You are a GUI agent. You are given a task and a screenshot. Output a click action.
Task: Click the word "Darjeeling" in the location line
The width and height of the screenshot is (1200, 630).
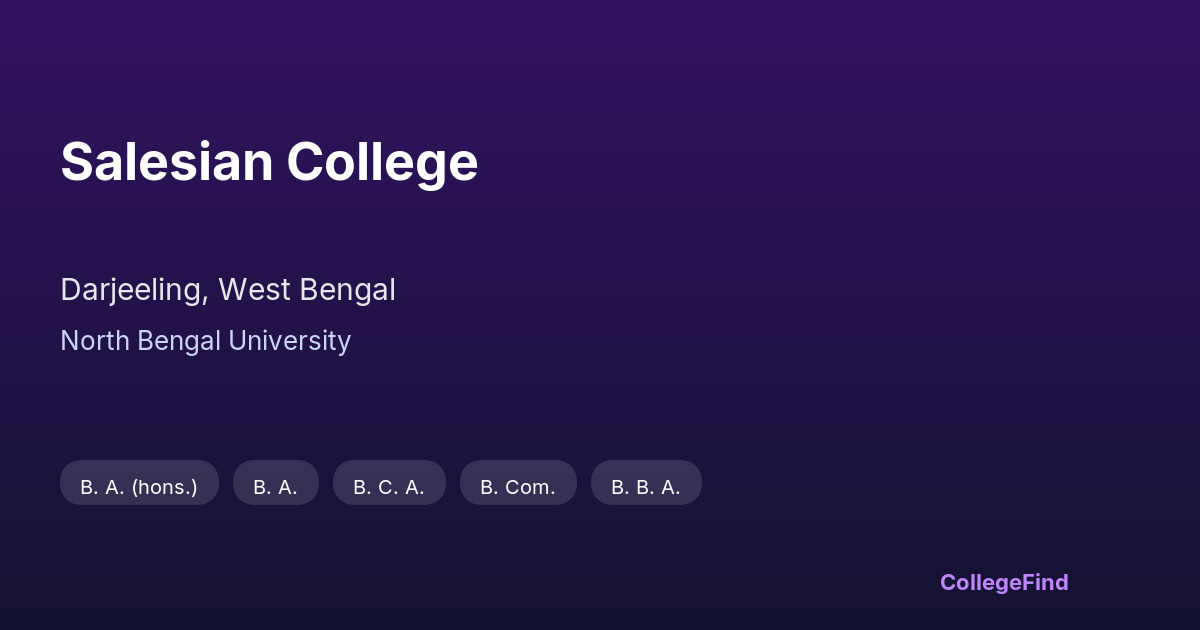point(132,290)
